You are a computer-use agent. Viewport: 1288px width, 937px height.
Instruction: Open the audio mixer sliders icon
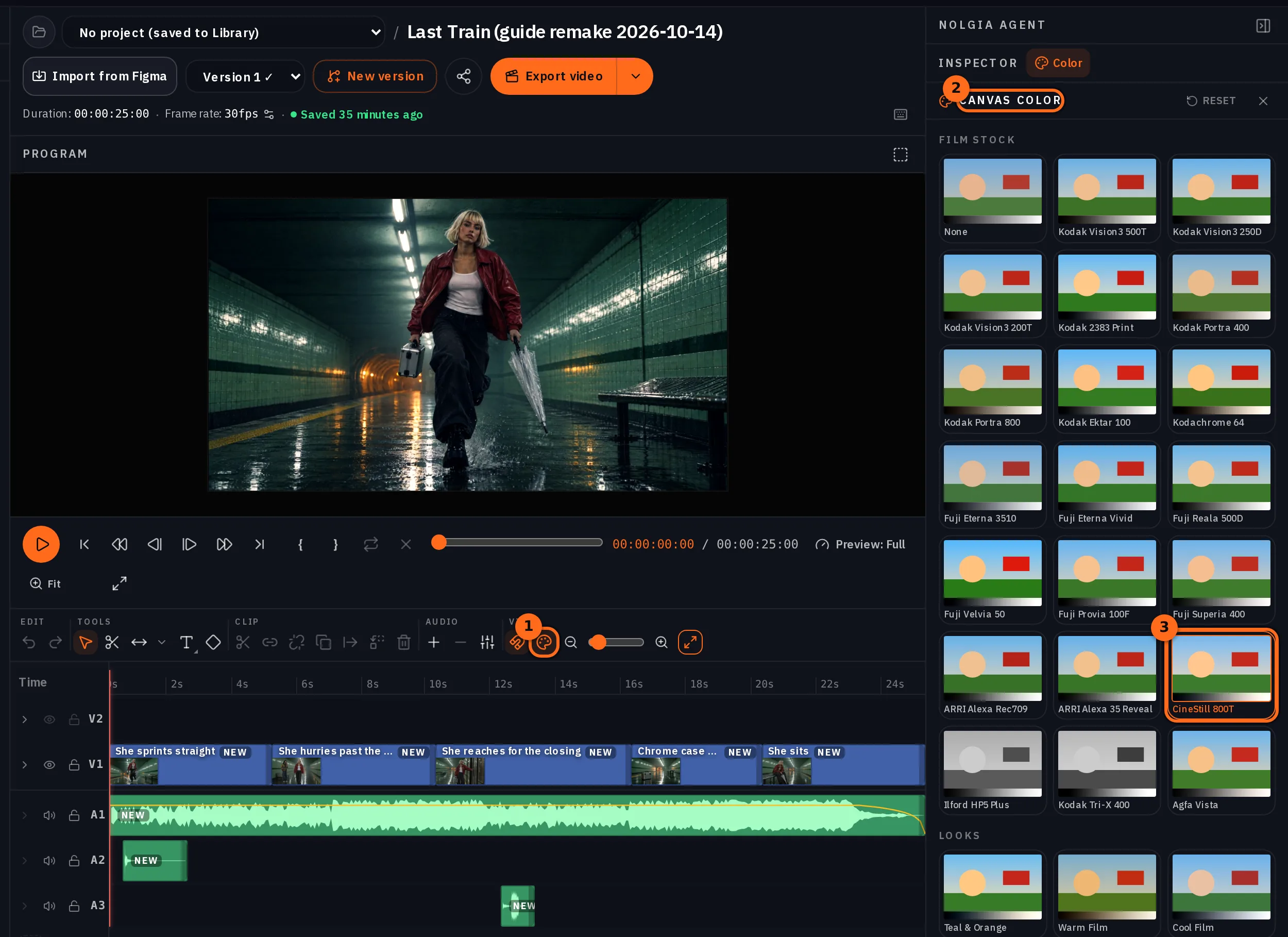pos(487,642)
